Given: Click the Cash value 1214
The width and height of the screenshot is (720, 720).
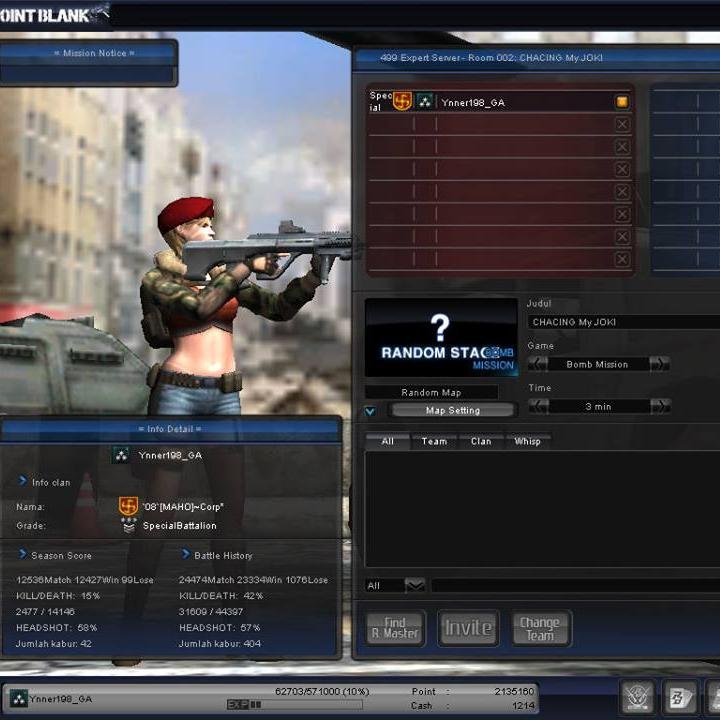Looking at the screenshot, I should pyautogui.click(x=524, y=705).
